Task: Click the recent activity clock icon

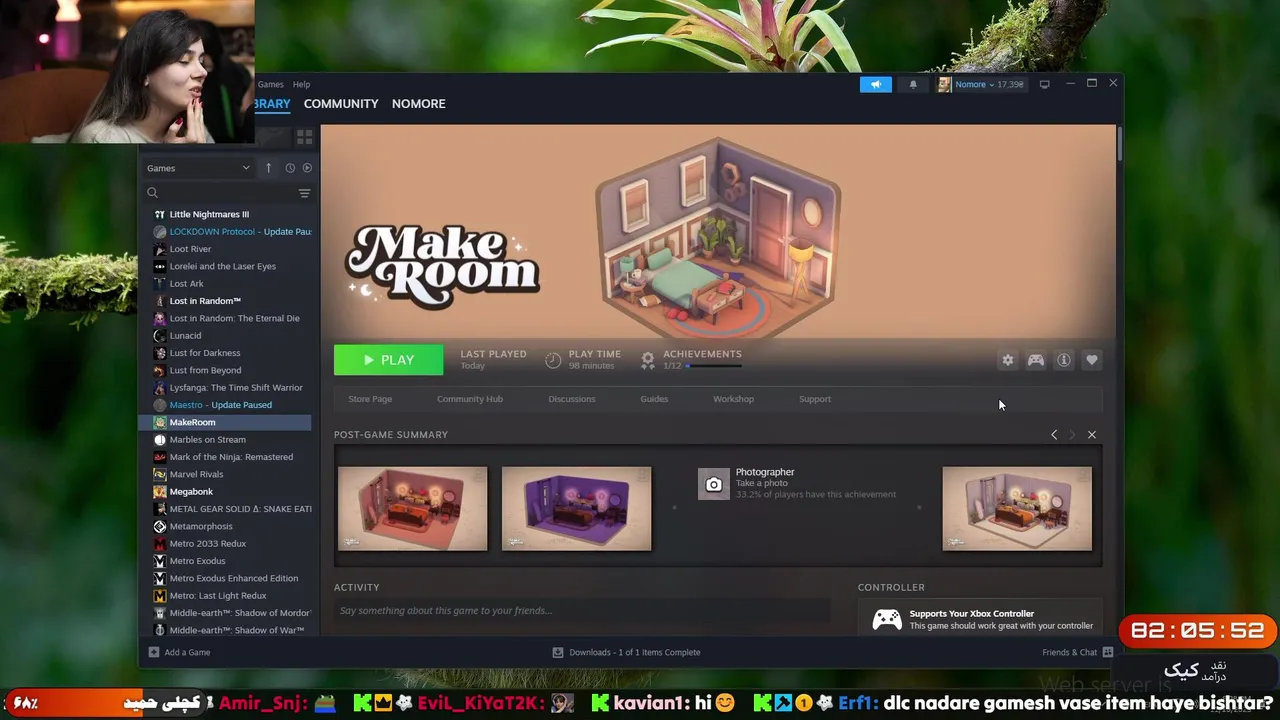Action: click(290, 168)
